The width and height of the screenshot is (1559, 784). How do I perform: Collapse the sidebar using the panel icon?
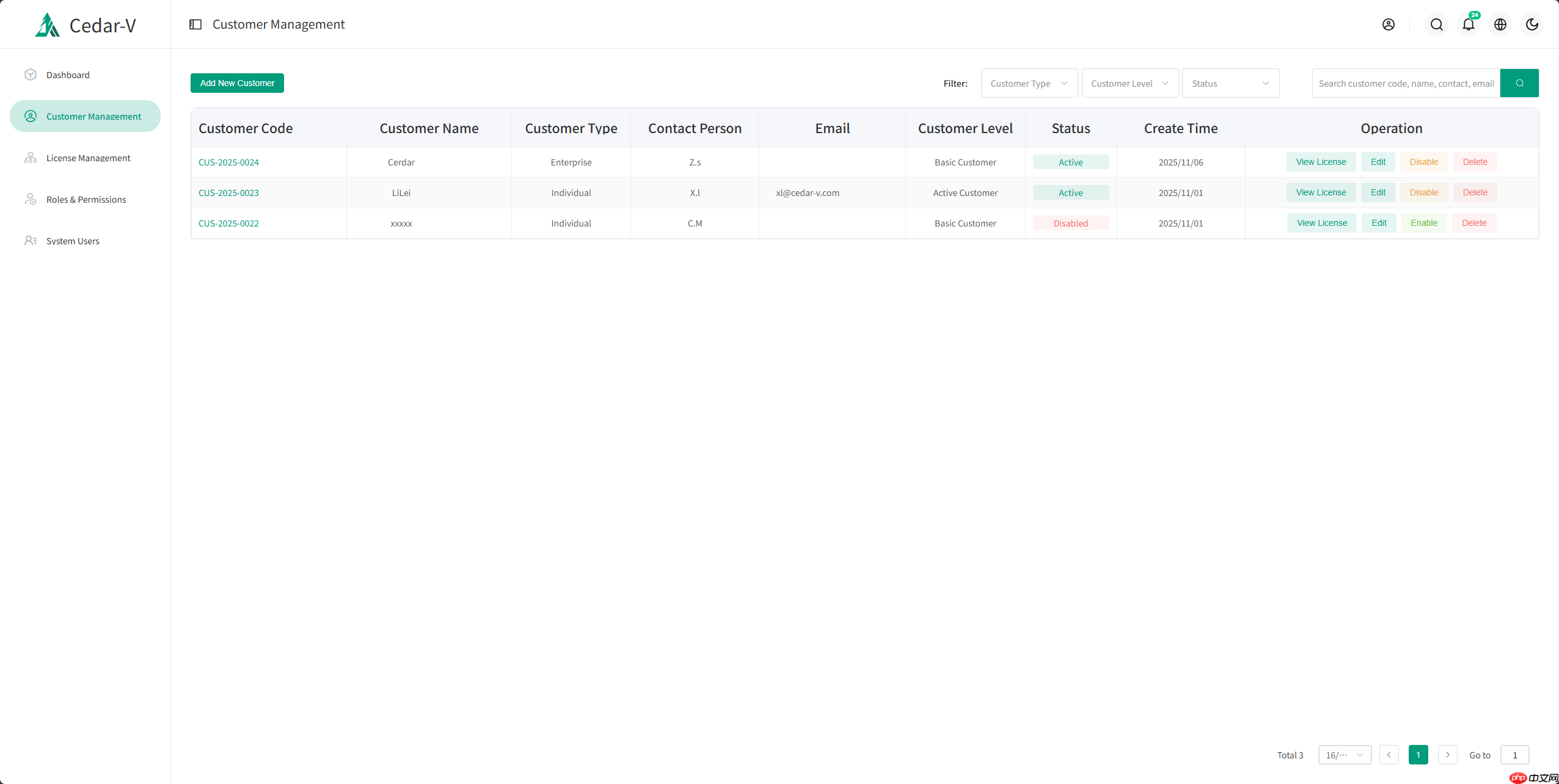pos(195,24)
